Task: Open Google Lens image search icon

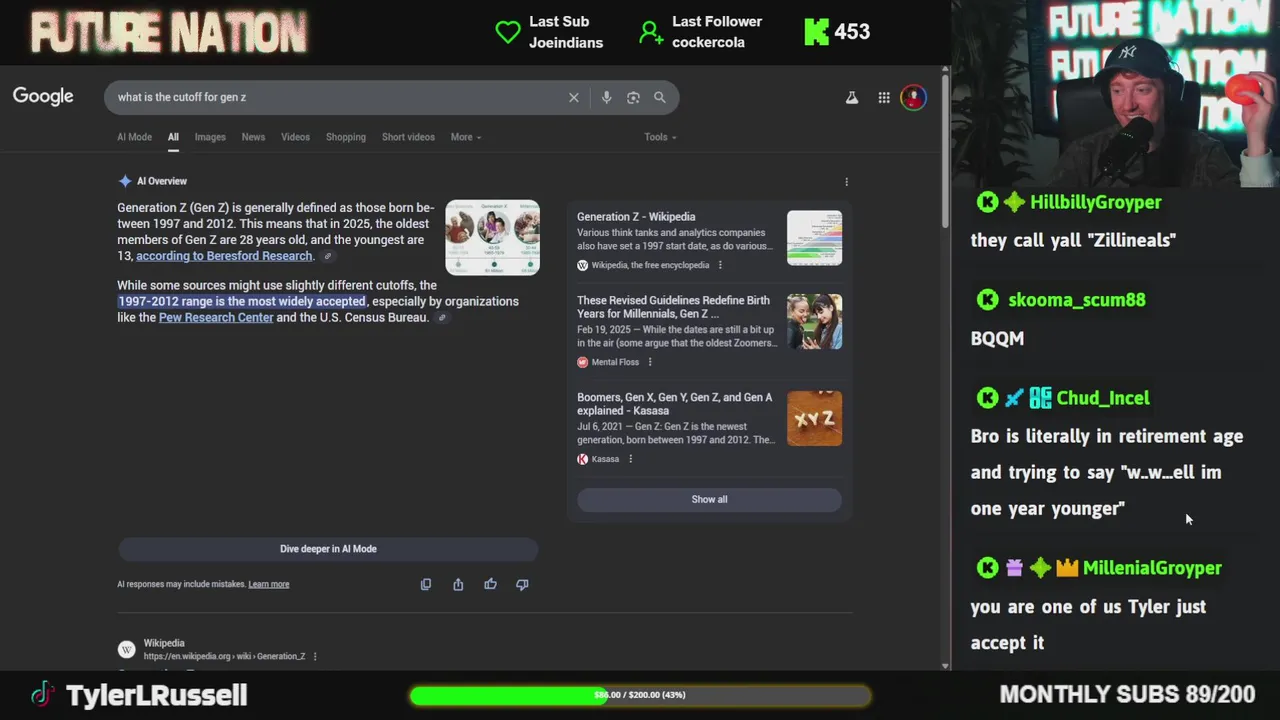Action: 633,97
